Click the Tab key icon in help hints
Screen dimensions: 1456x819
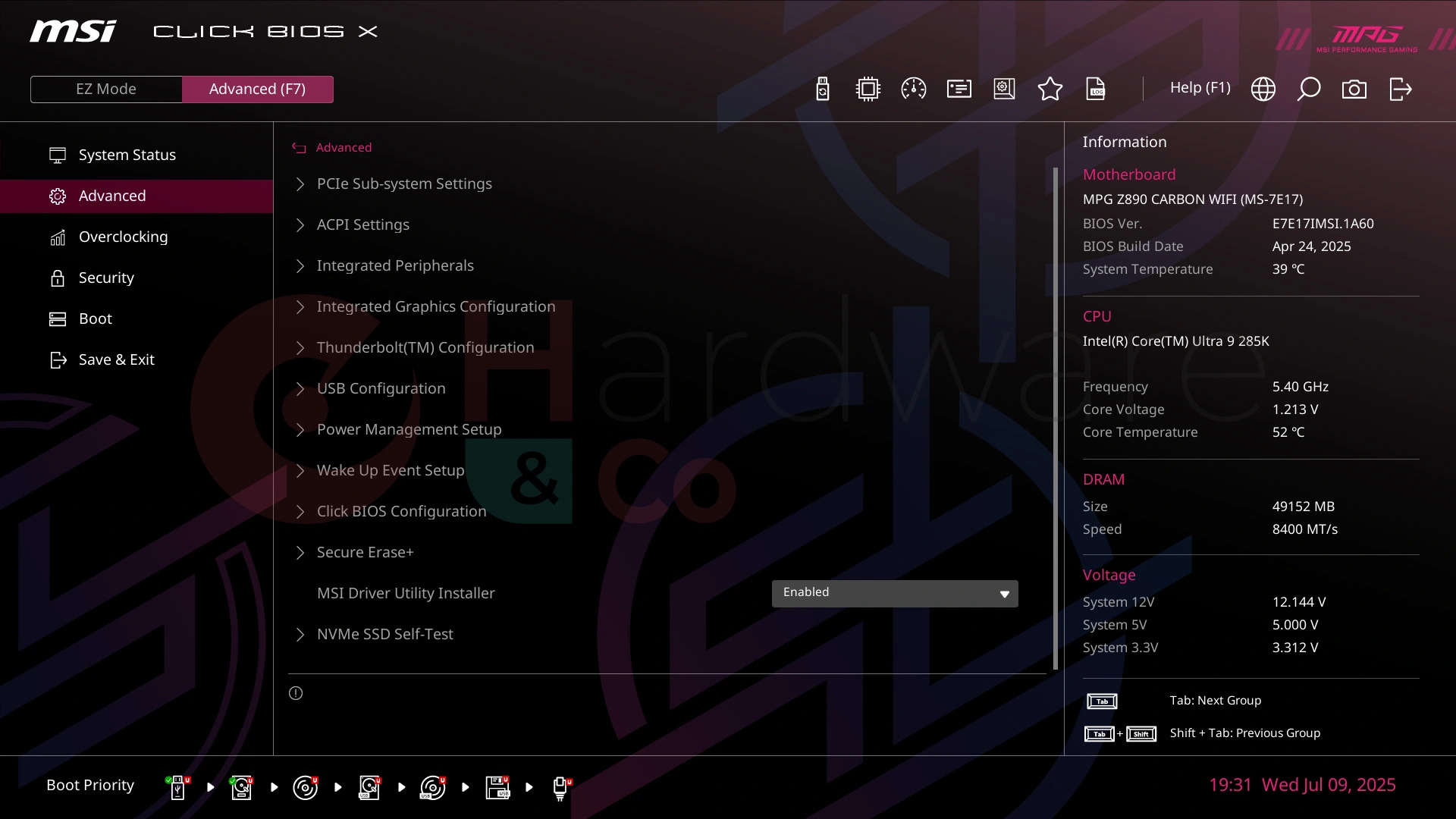click(1102, 701)
